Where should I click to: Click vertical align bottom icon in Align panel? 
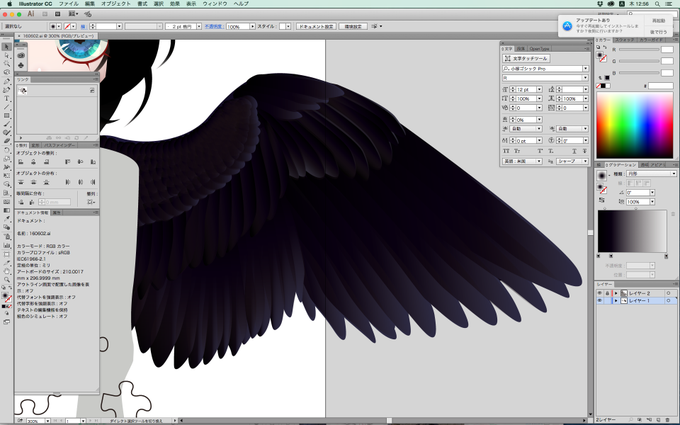tap(93, 162)
